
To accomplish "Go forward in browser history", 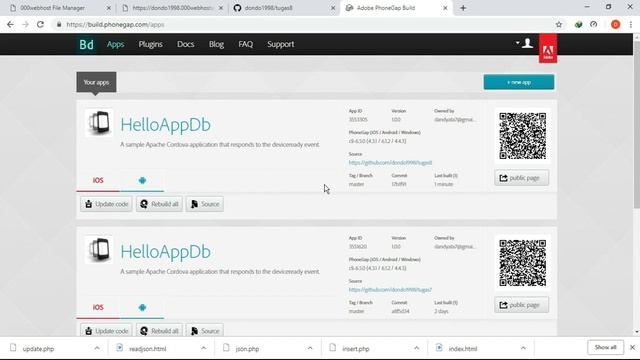I will pyautogui.click(x=25, y=24).
